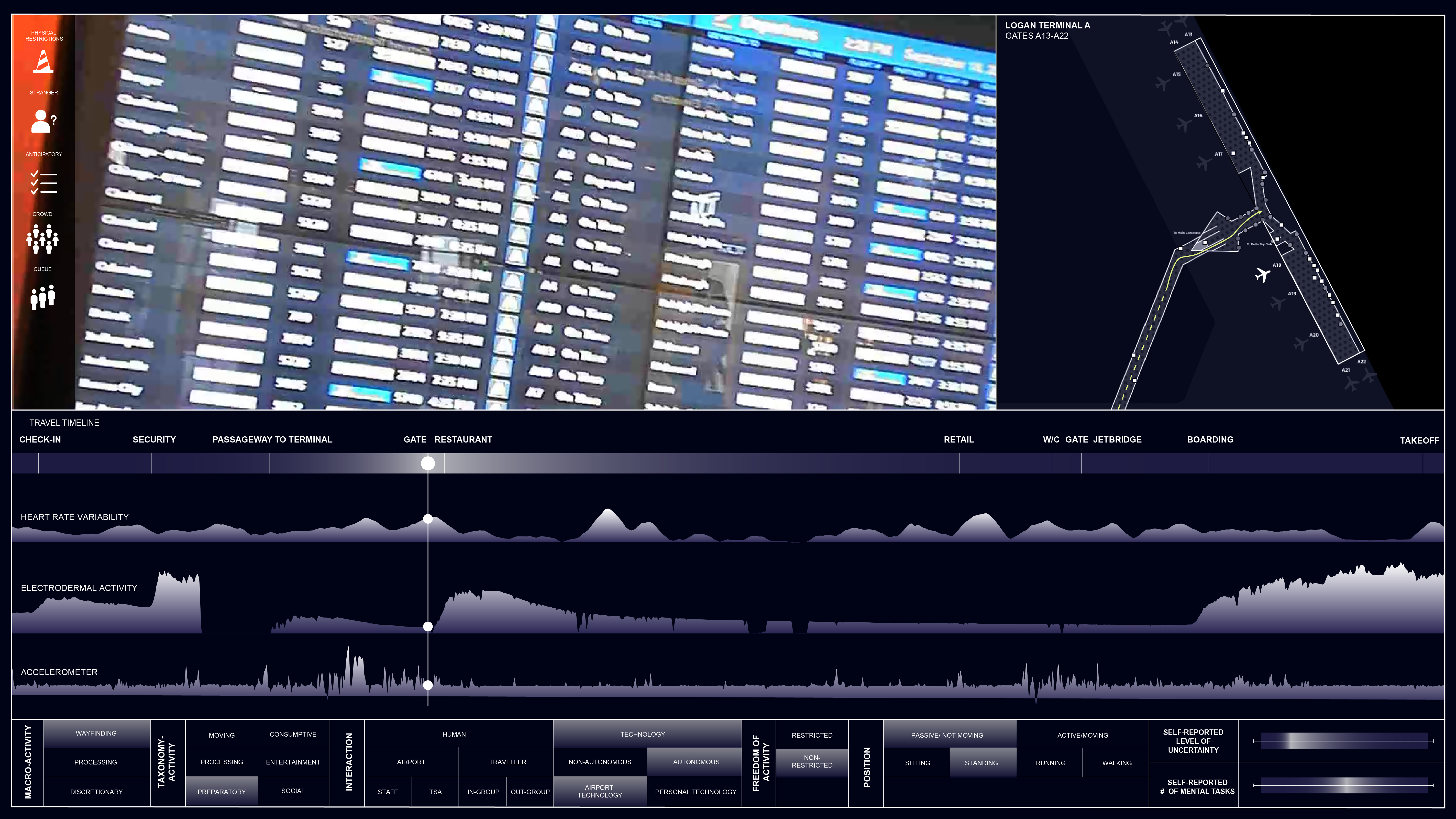Click gate A20 label on terminal map

point(1314,335)
